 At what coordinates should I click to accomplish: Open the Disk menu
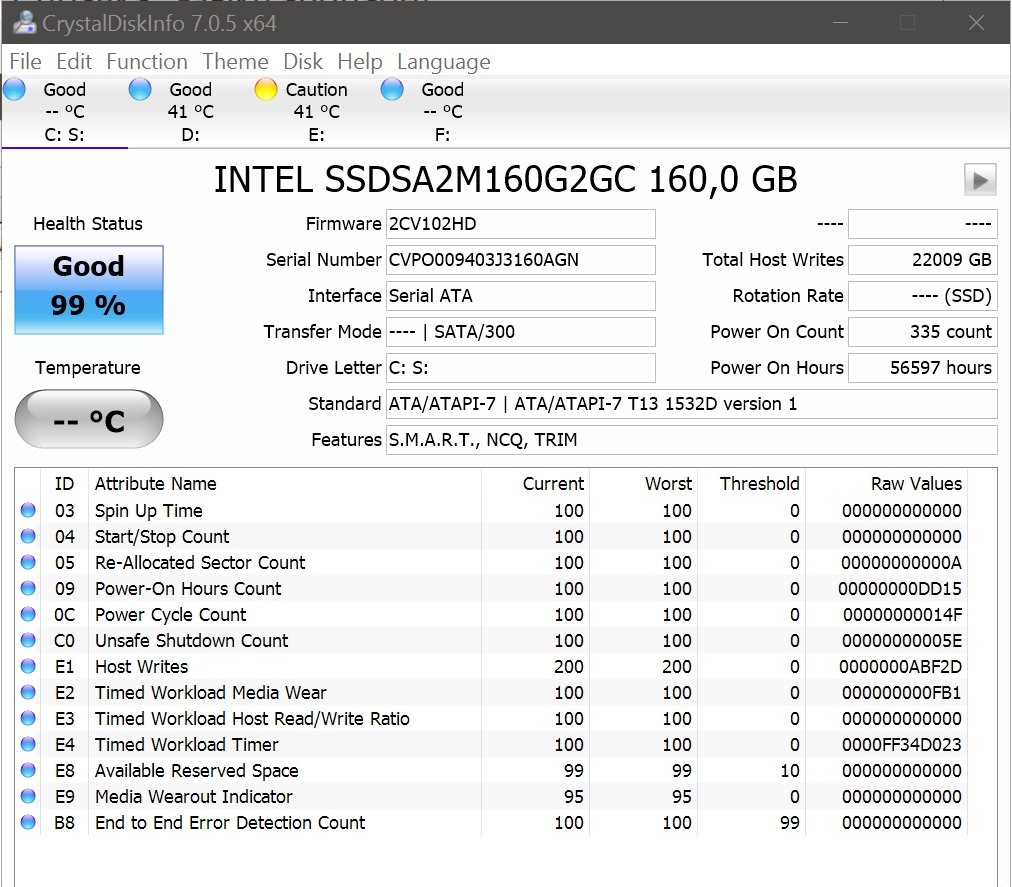(x=303, y=62)
